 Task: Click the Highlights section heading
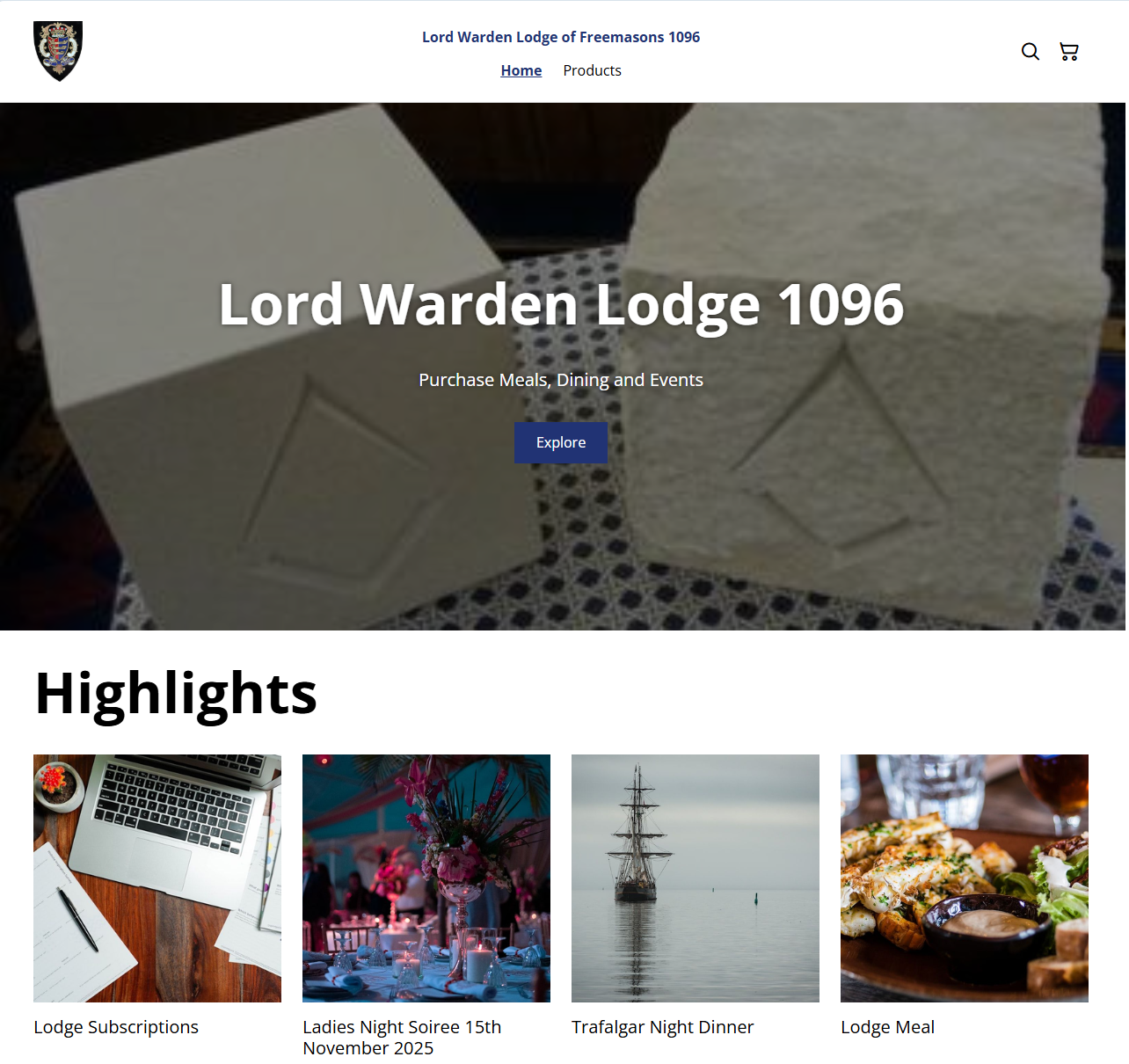click(x=176, y=694)
